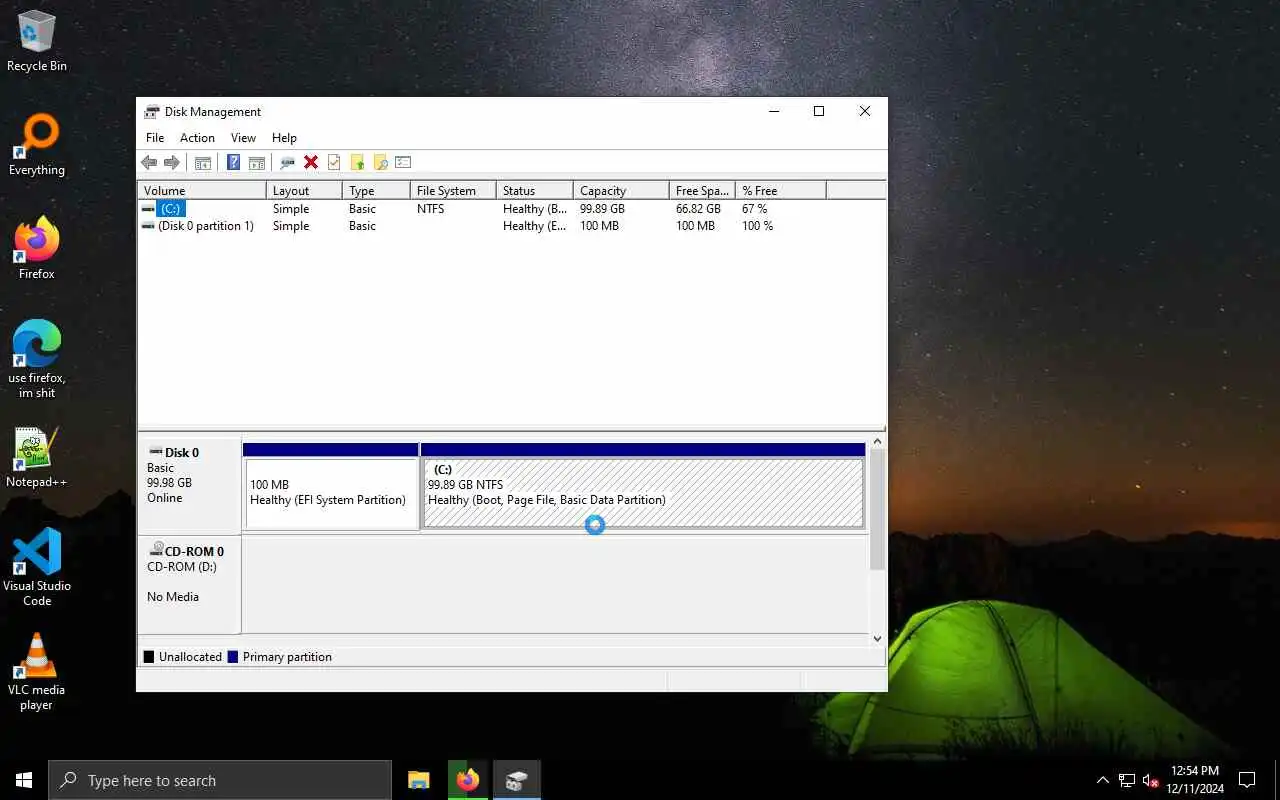This screenshot has width=1280, height=800.
Task: Click the graphical view vertical scrollbar thumb
Action: [x=877, y=509]
